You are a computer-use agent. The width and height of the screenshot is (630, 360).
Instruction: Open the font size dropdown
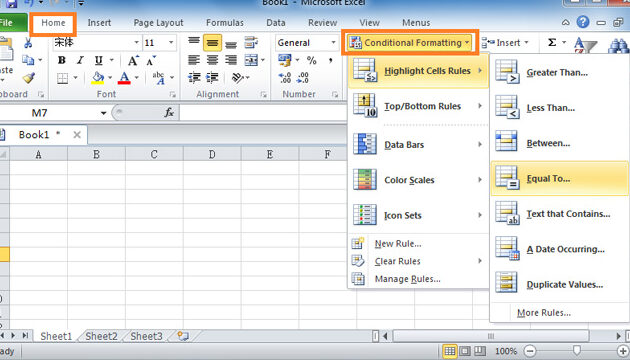click(x=171, y=42)
